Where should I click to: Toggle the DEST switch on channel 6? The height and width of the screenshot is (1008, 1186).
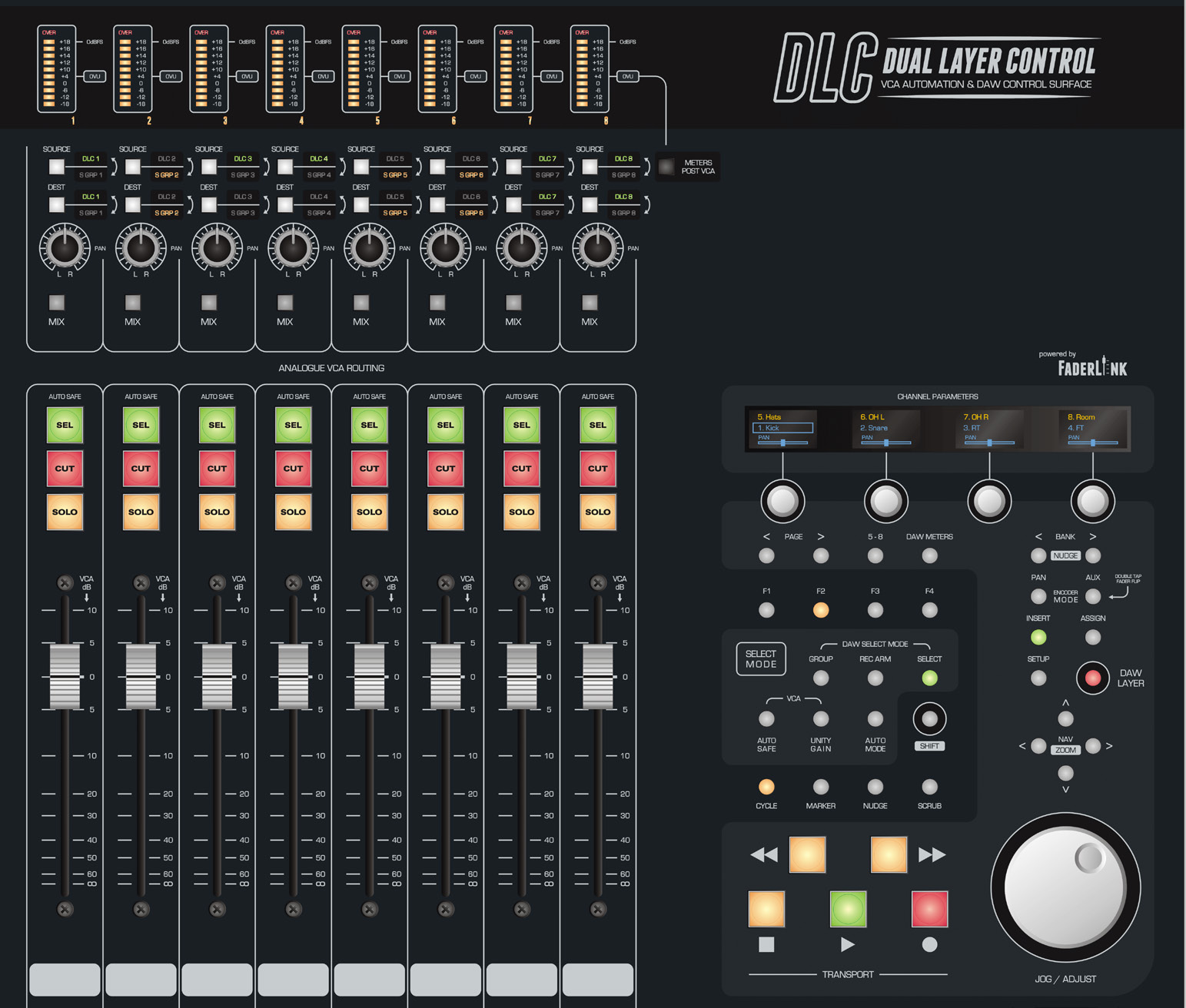[x=437, y=204]
